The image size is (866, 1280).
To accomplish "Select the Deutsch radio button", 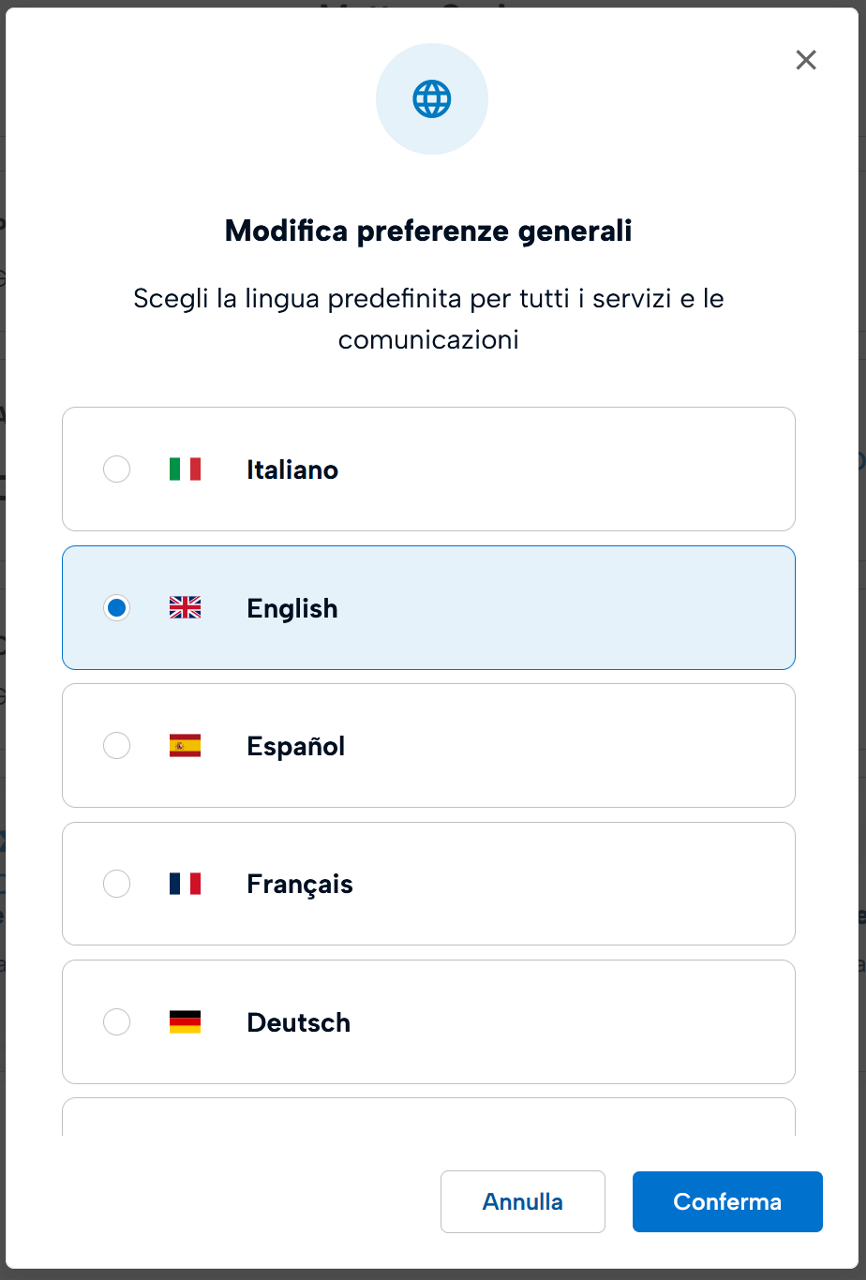I will (117, 1021).
